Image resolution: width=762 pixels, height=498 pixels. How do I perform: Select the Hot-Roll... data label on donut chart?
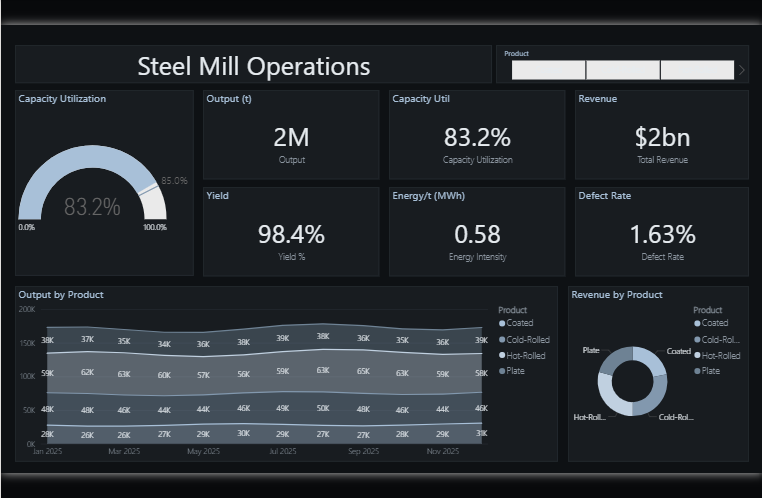tap(589, 417)
